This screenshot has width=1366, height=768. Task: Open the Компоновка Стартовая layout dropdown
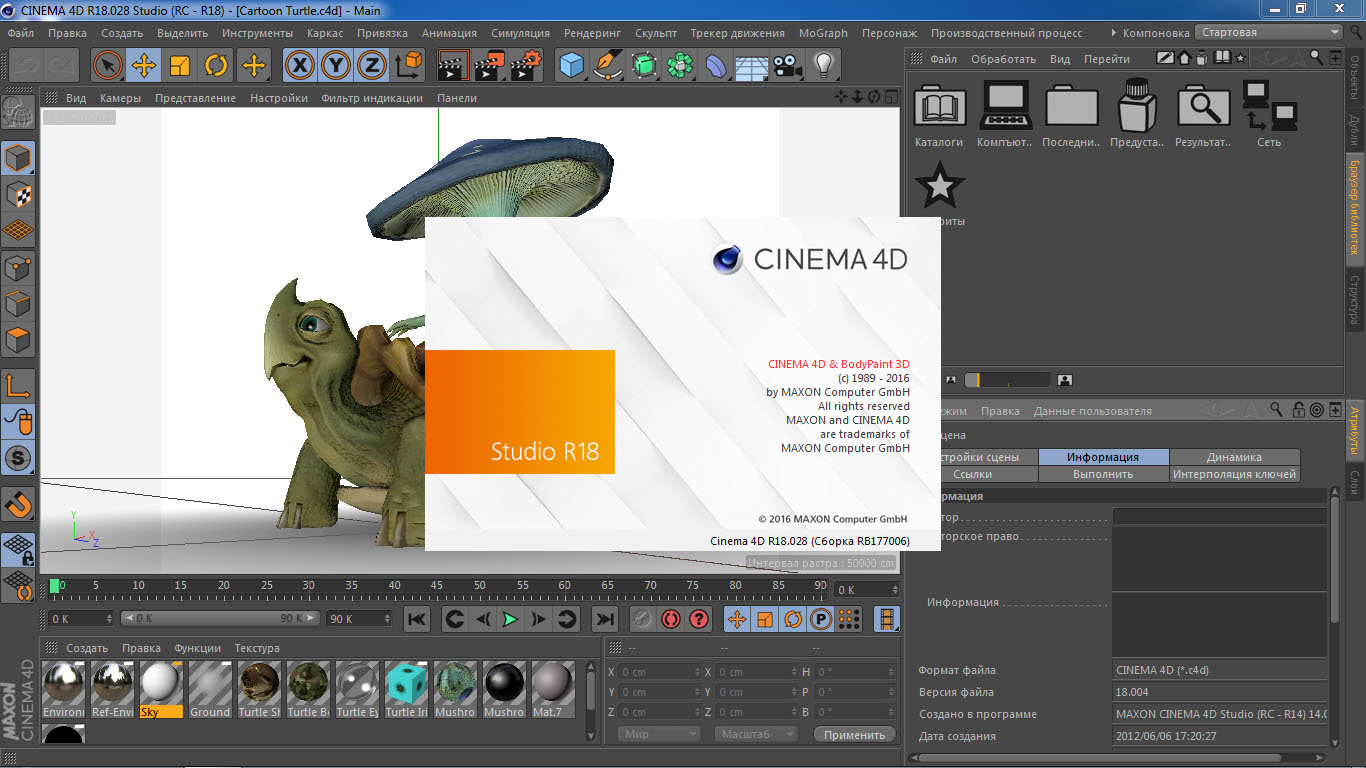click(1269, 32)
